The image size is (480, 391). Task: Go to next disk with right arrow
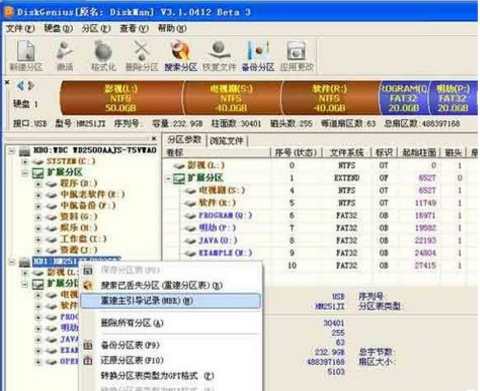tap(31, 86)
